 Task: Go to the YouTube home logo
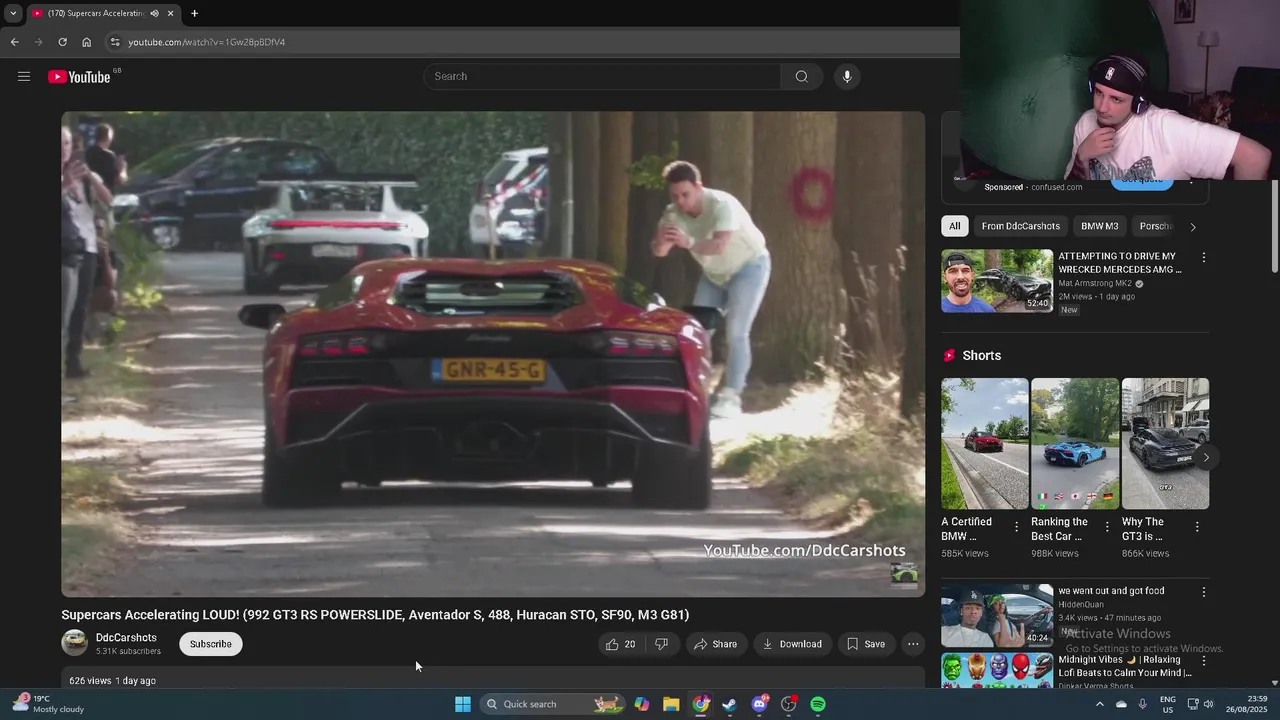pos(79,77)
